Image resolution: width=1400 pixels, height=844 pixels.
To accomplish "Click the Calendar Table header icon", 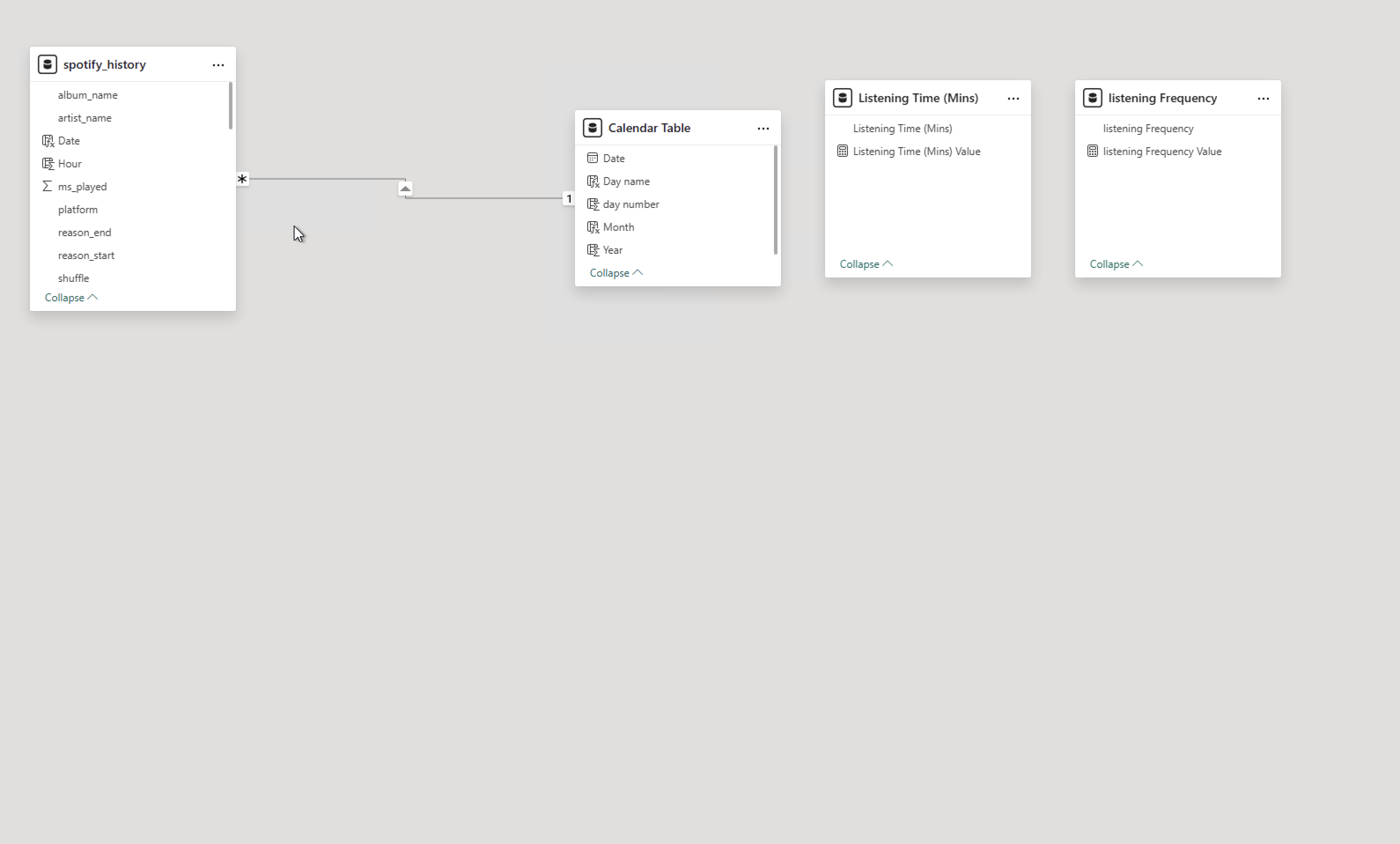I will (x=592, y=128).
